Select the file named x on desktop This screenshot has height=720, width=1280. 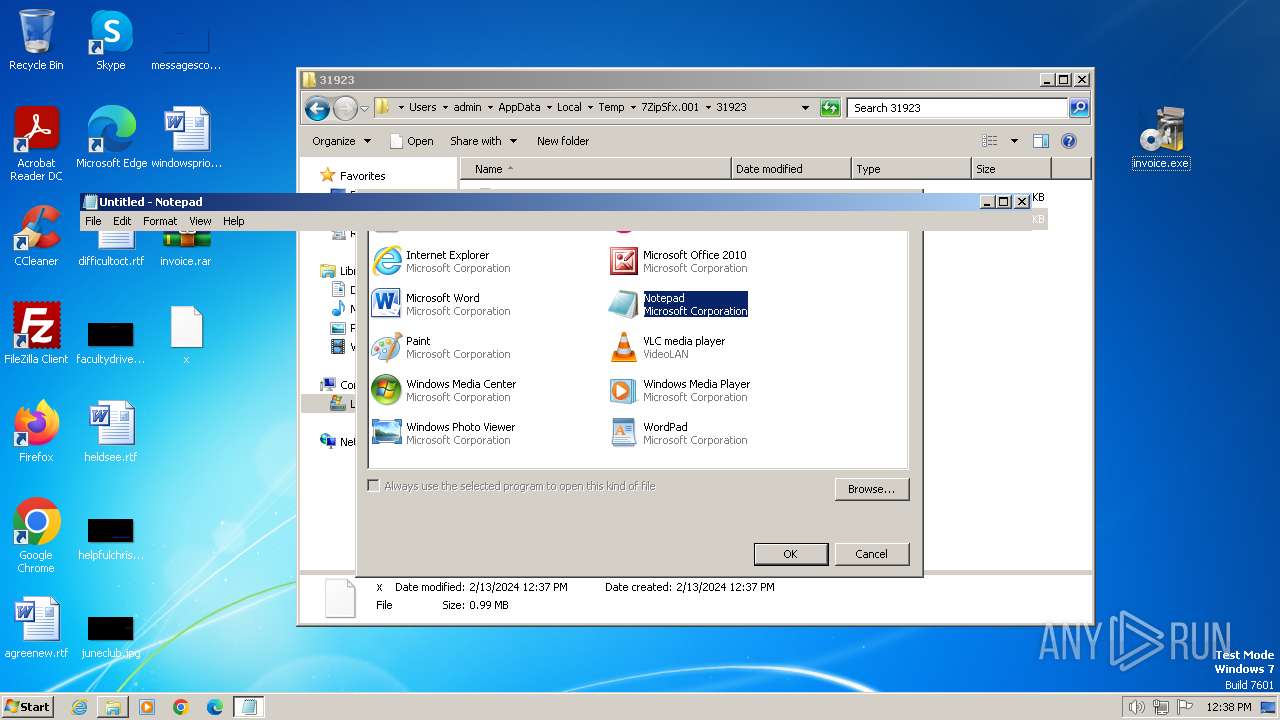186,334
